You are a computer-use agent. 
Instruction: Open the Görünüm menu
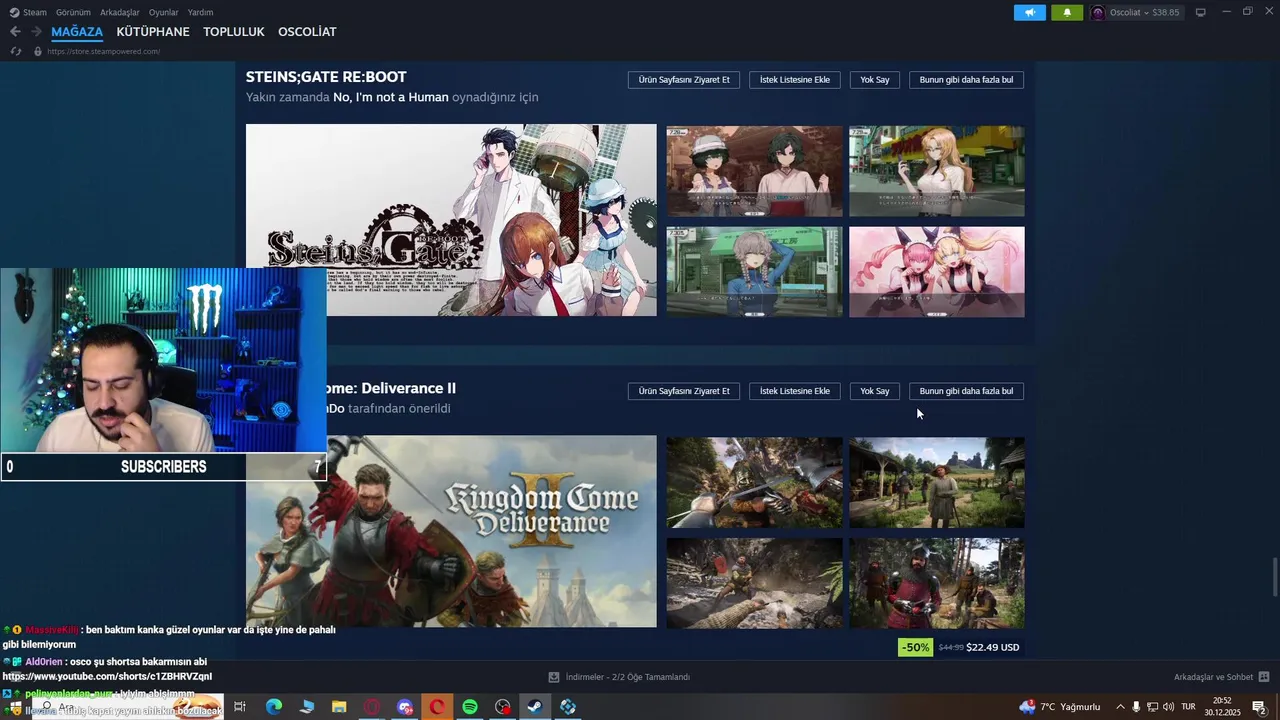click(73, 12)
